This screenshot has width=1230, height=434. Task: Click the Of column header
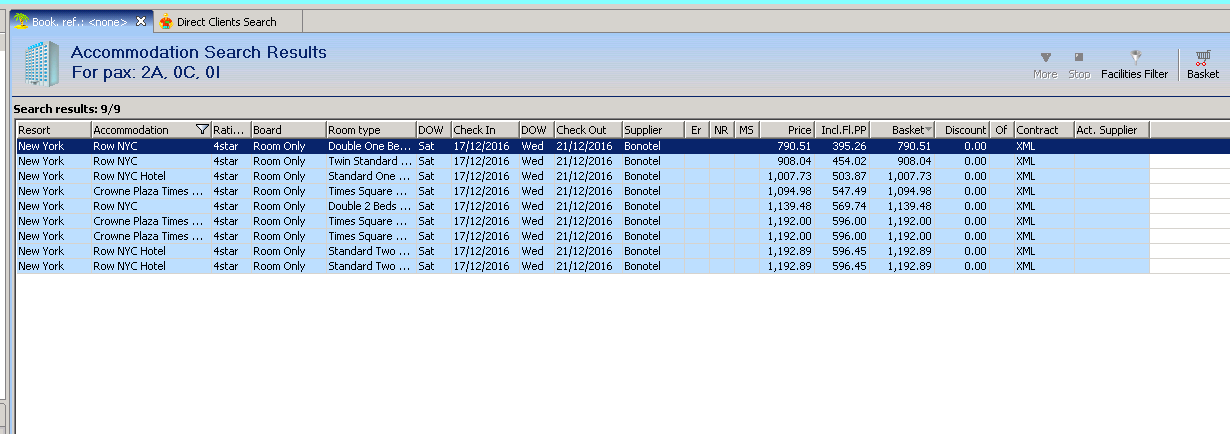coord(1003,130)
